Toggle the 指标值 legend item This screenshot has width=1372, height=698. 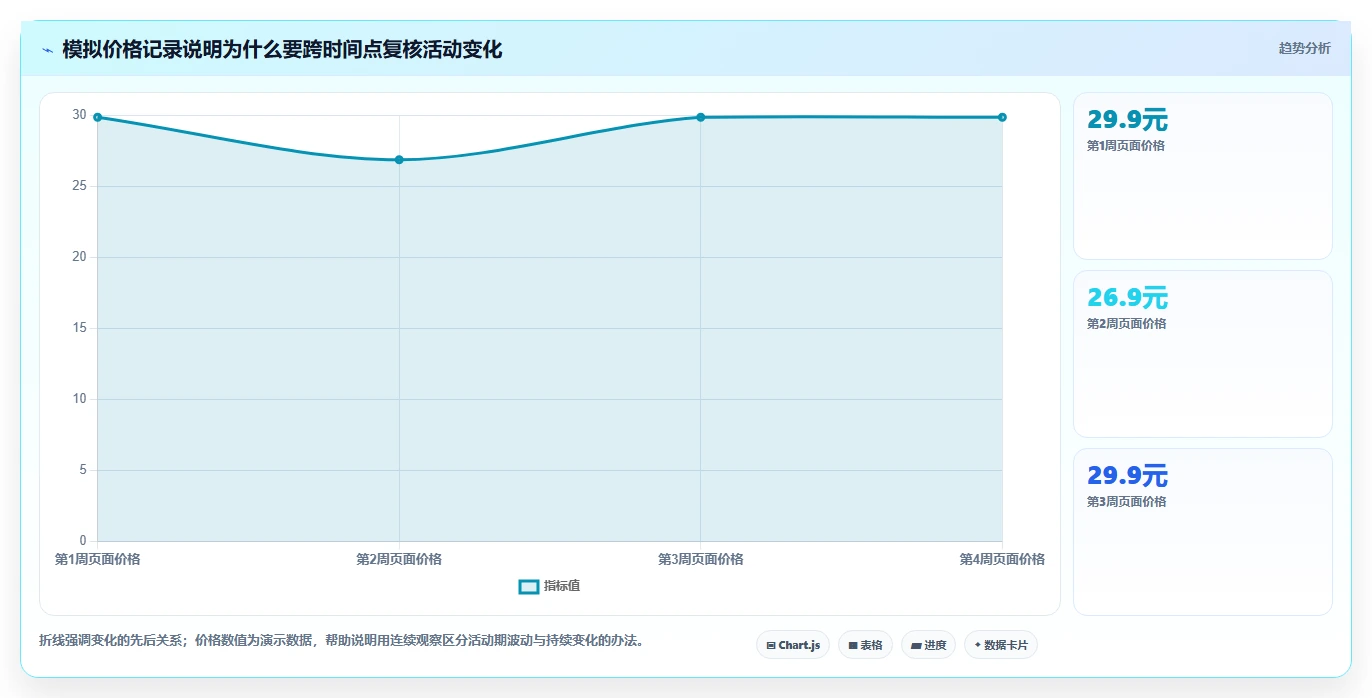tap(549, 586)
